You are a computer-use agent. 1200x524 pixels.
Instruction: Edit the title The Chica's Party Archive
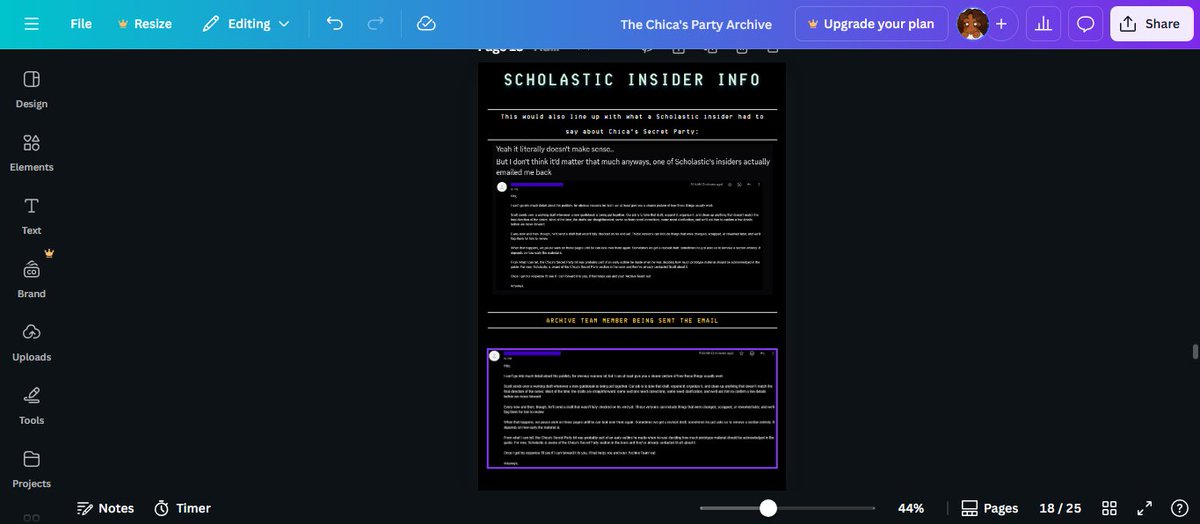(x=696, y=24)
